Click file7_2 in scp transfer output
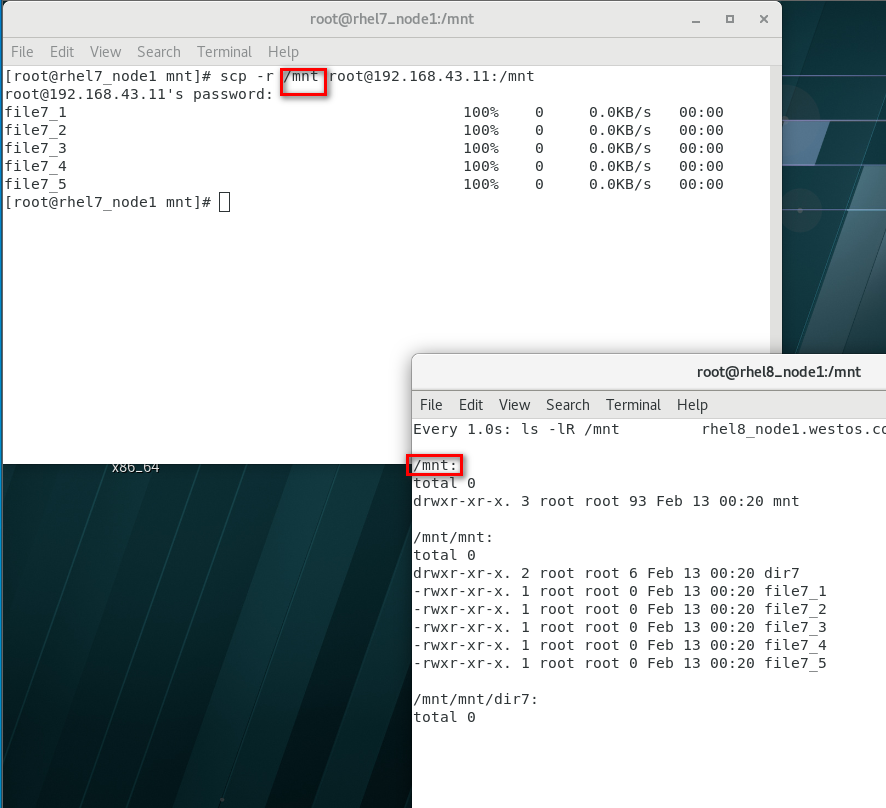Screen dimensions: 886x808 coord(36,131)
